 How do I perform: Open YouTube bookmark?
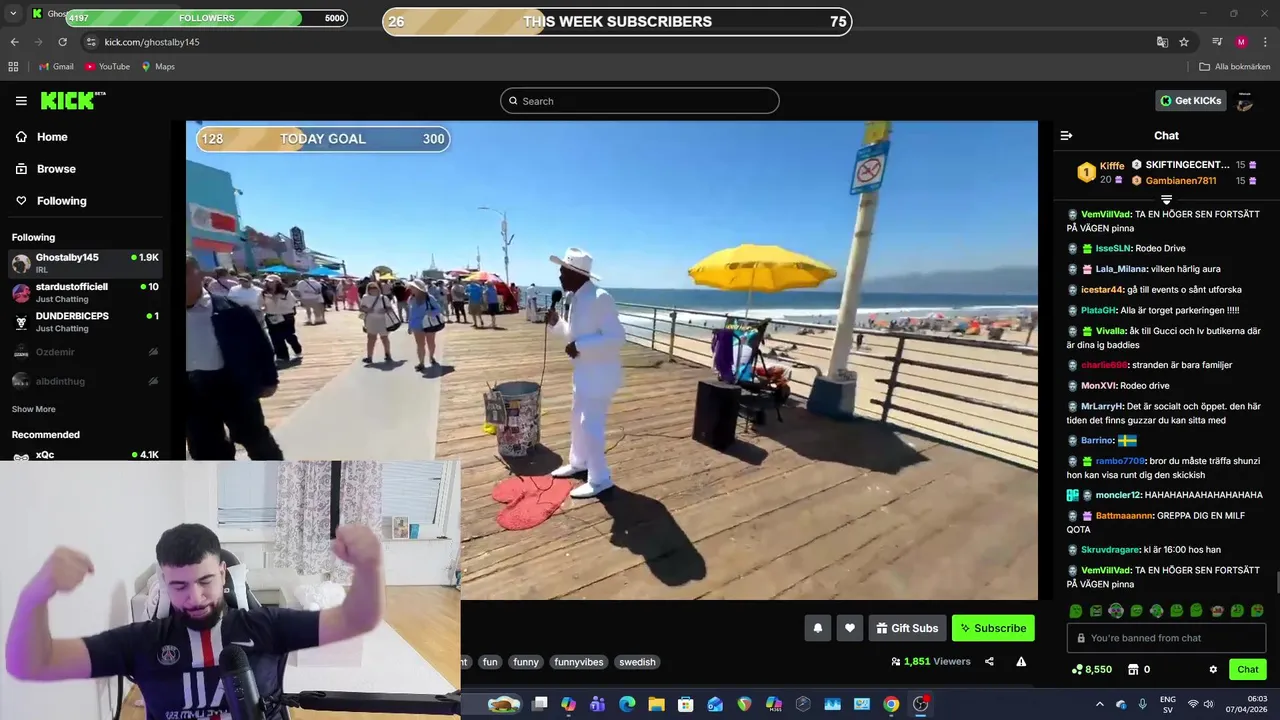point(107,67)
